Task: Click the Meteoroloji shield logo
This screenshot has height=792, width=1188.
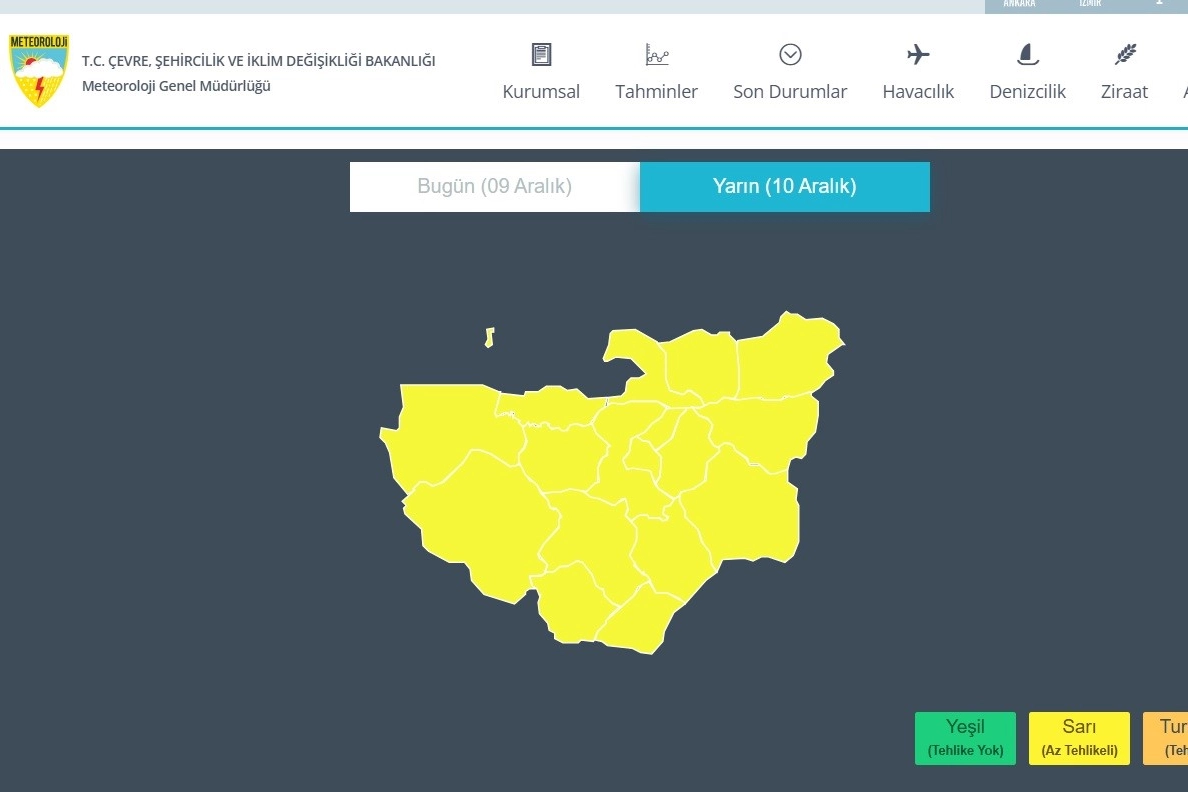Action: pyautogui.click(x=38, y=70)
